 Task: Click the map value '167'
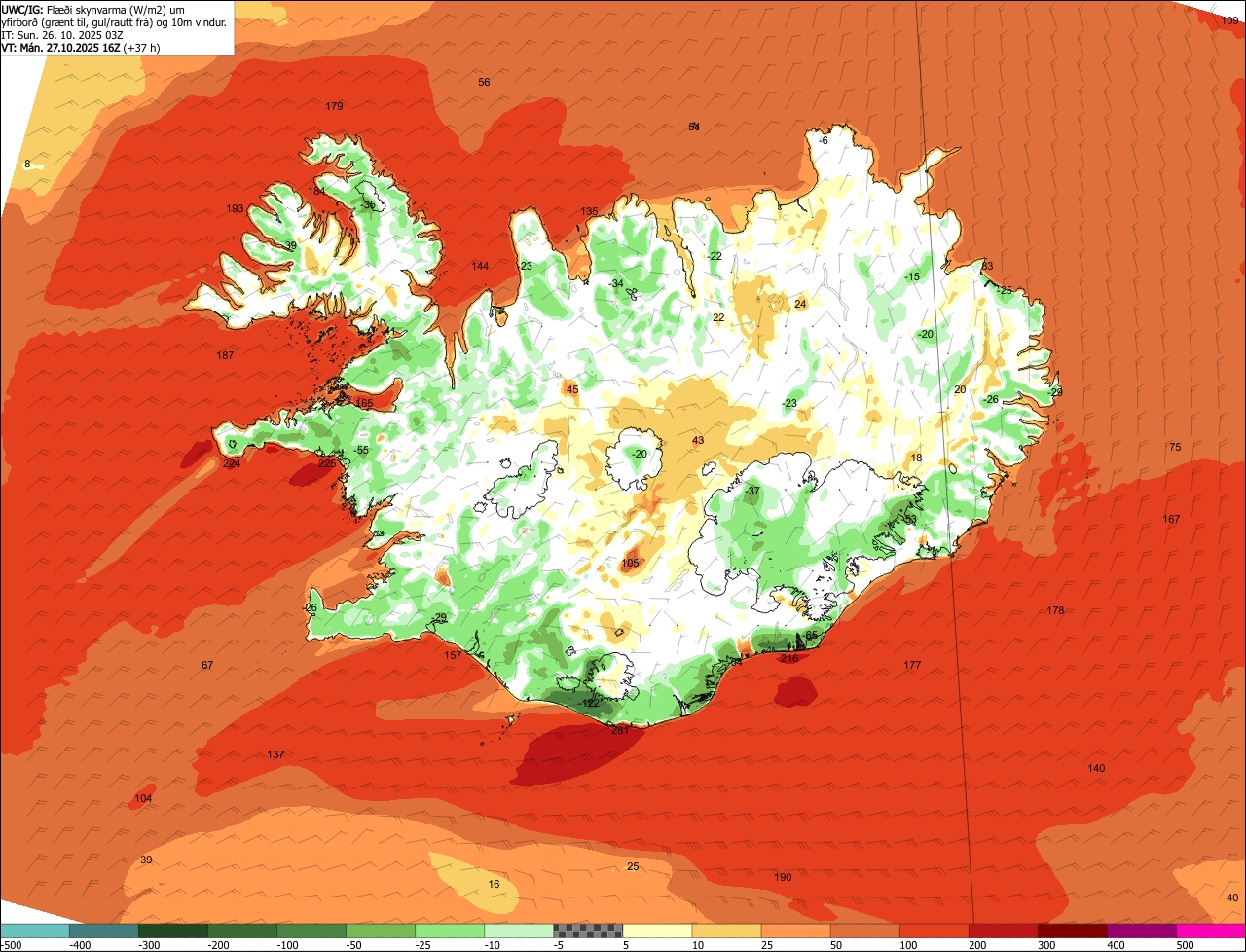coord(1171,520)
